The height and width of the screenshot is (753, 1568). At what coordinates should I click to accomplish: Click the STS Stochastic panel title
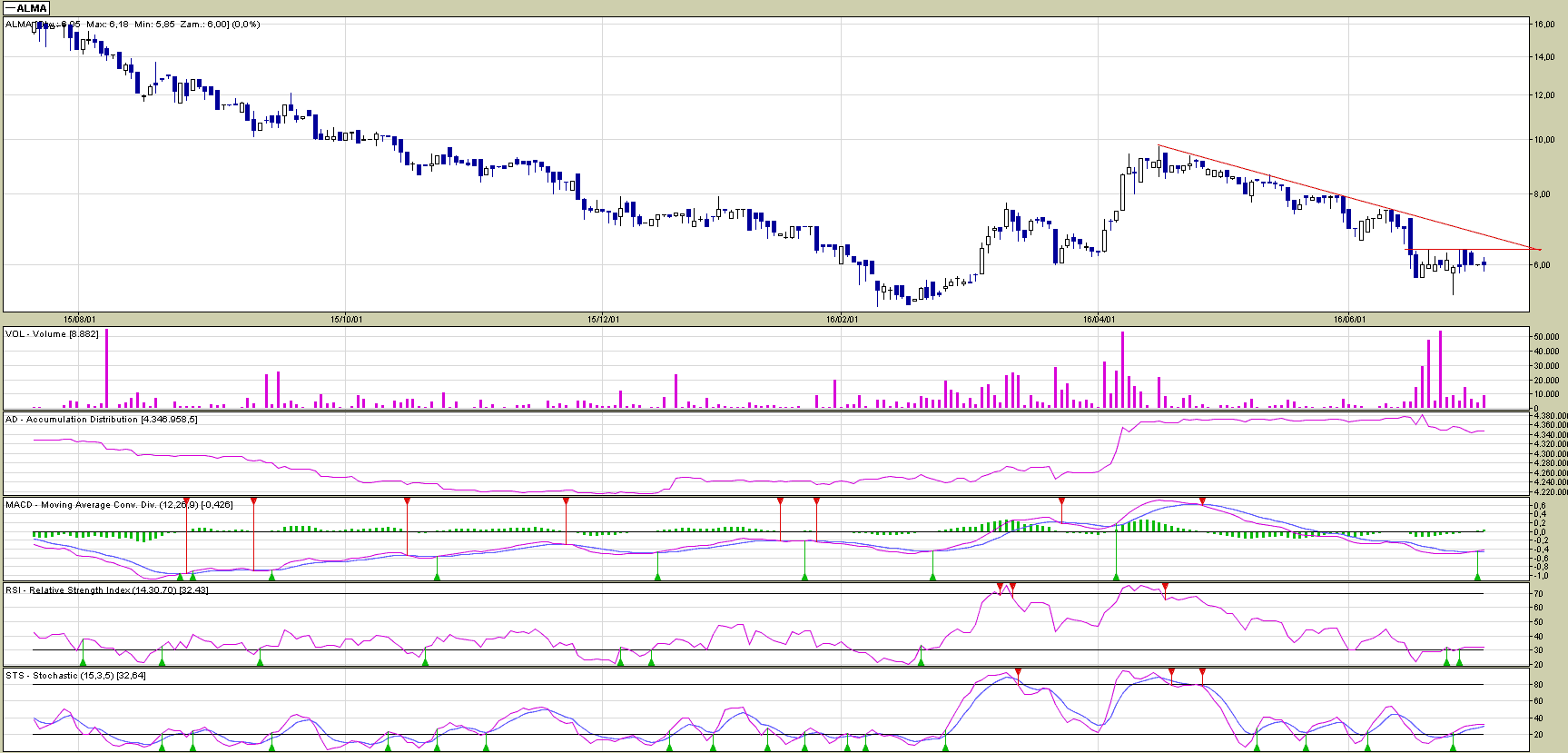75,676
